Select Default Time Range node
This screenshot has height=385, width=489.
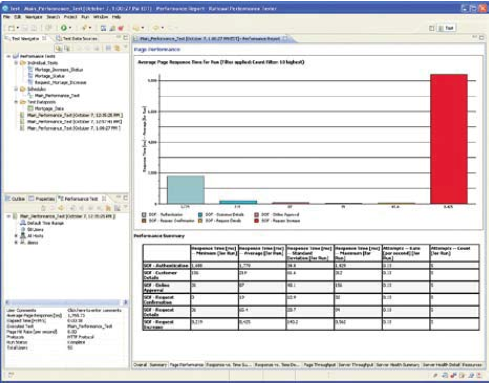[x=45, y=223]
